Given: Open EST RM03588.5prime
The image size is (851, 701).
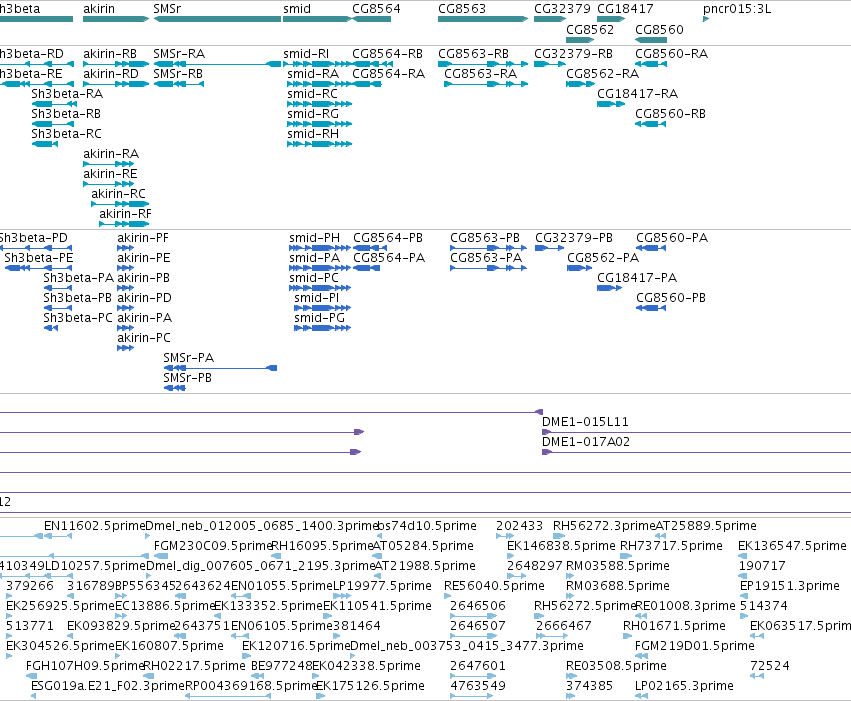Looking at the screenshot, I should click(x=618, y=566).
